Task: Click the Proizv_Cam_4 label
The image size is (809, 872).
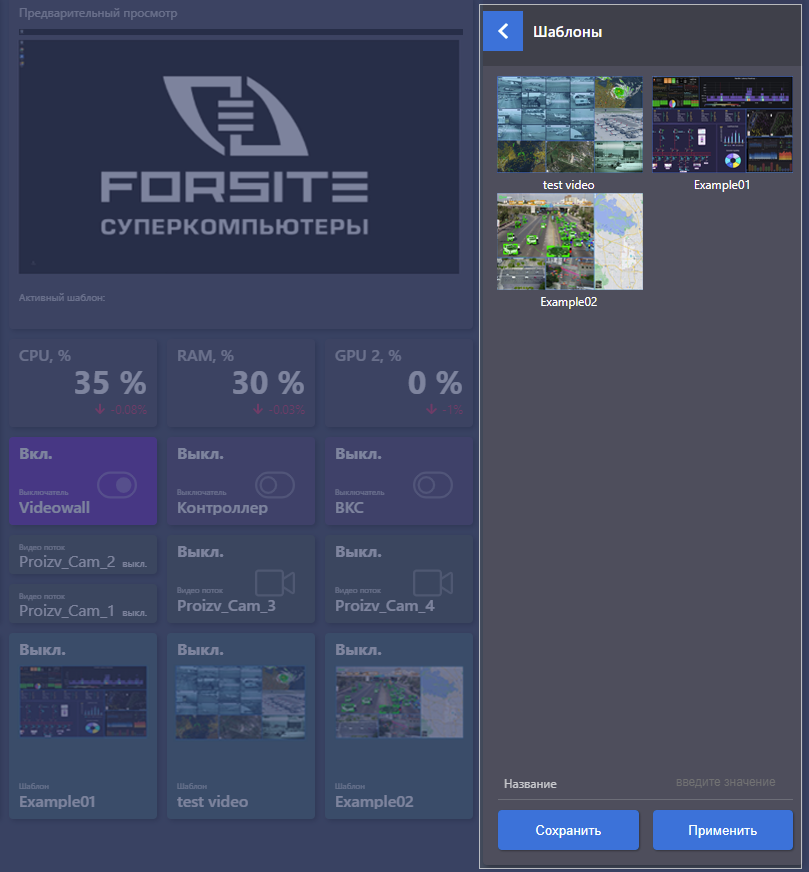Action: tap(385, 606)
